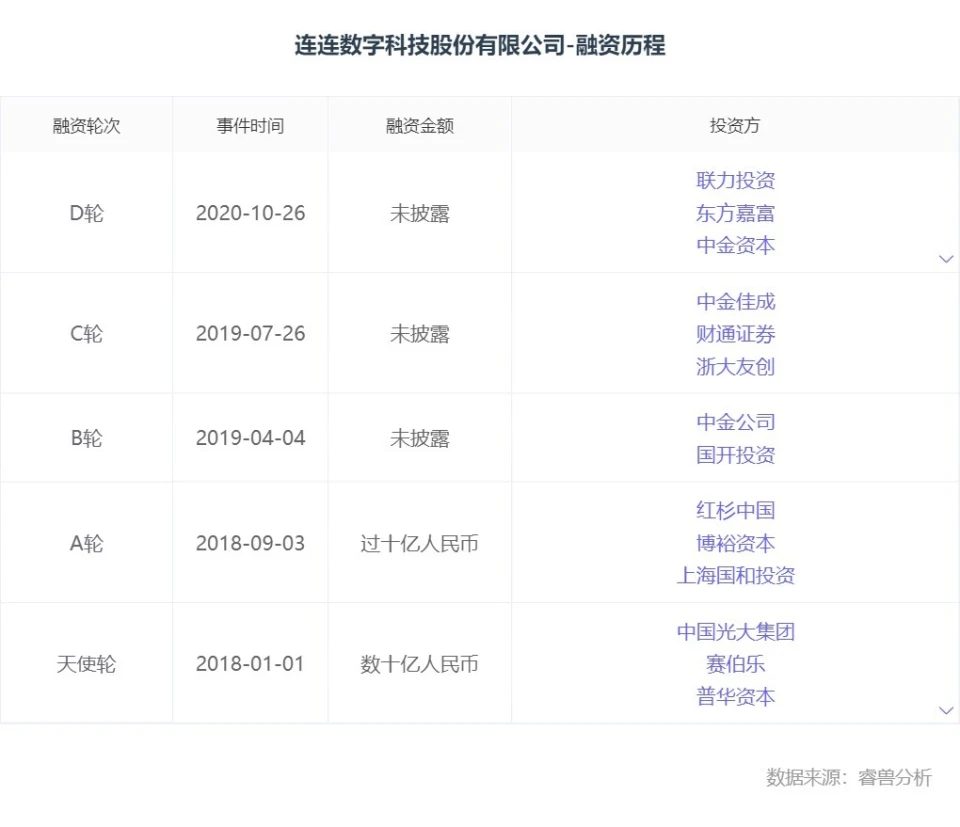Click the 中金资本 investor link
The width and height of the screenshot is (960, 827).
pos(735,245)
